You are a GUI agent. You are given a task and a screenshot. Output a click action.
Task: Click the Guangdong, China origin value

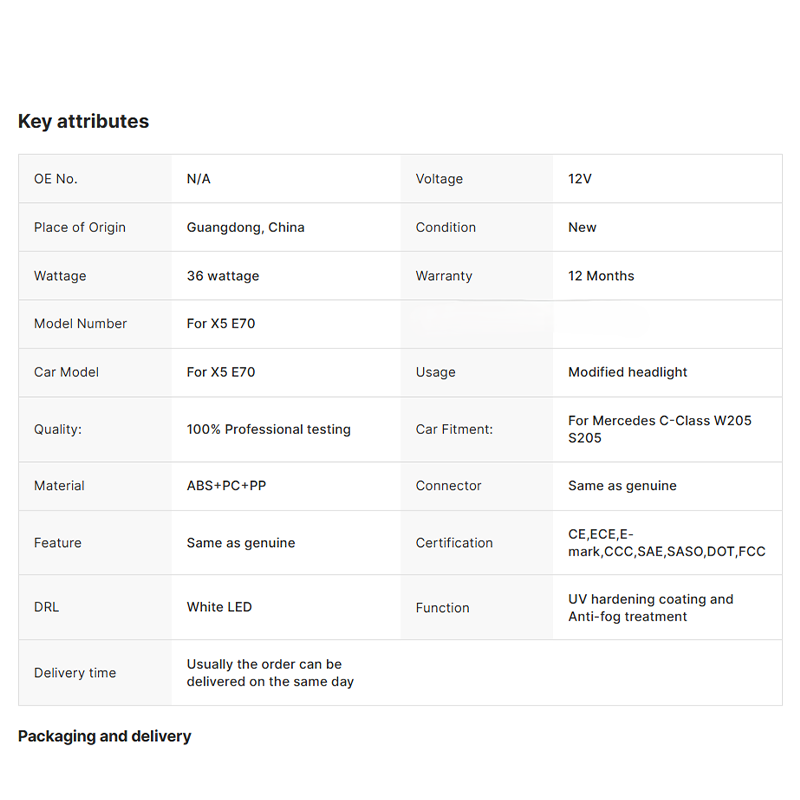(245, 228)
